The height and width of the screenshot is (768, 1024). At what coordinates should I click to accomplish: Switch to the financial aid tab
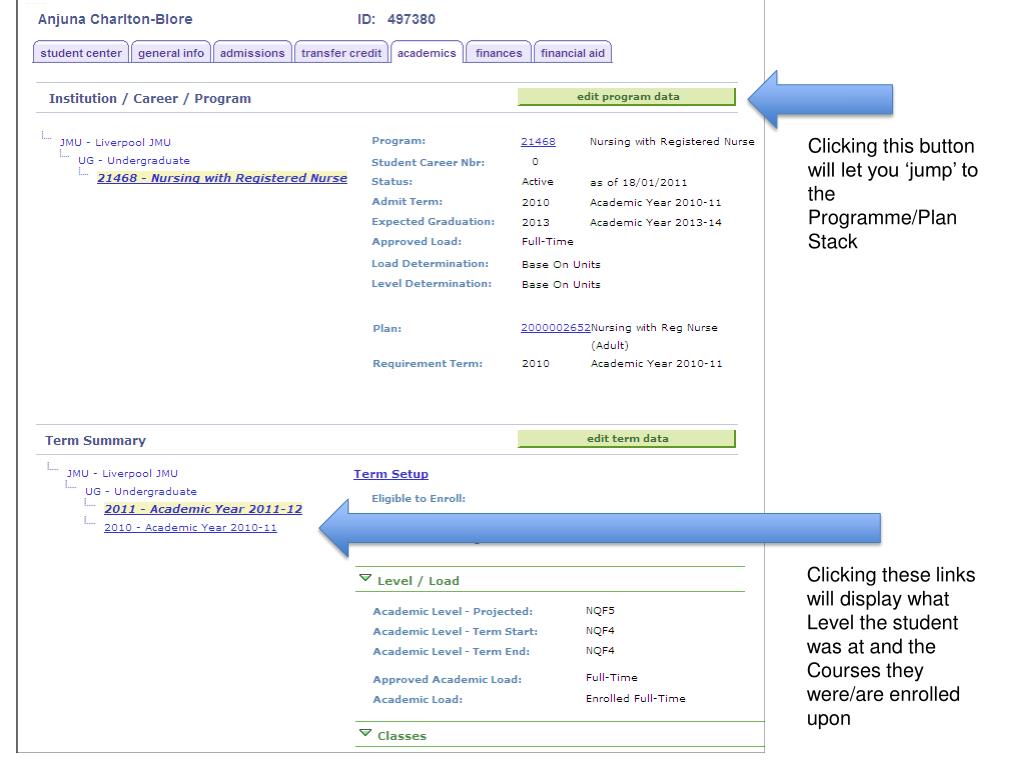click(x=573, y=53)
